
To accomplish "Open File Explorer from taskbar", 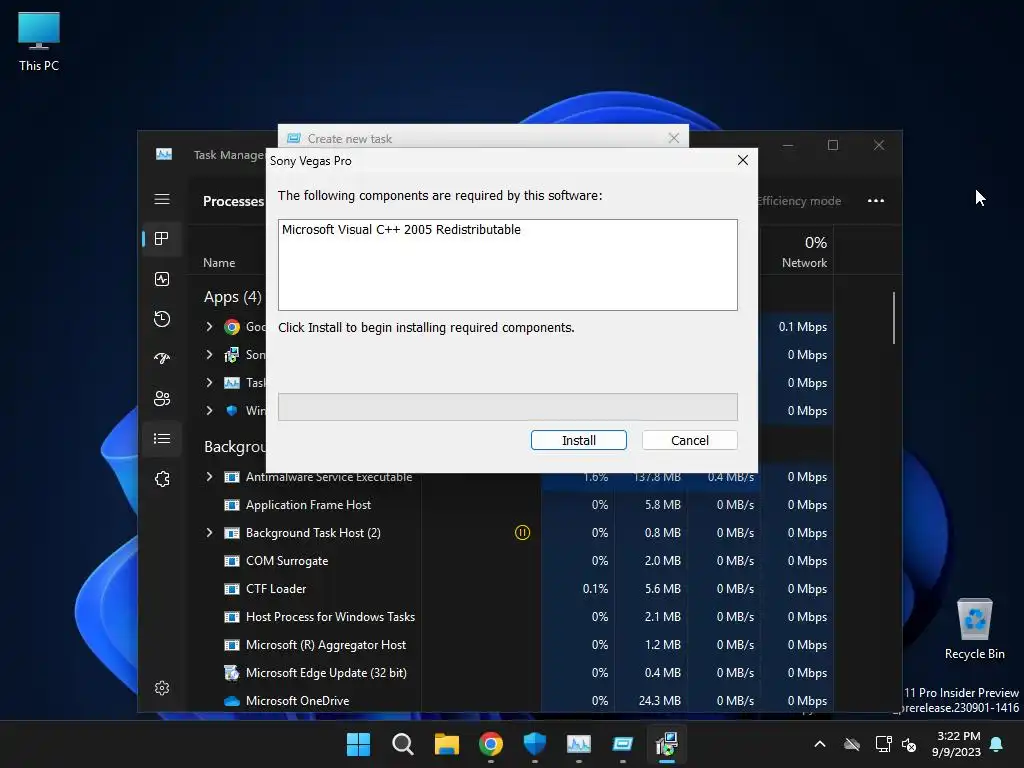I will point(447,744).
